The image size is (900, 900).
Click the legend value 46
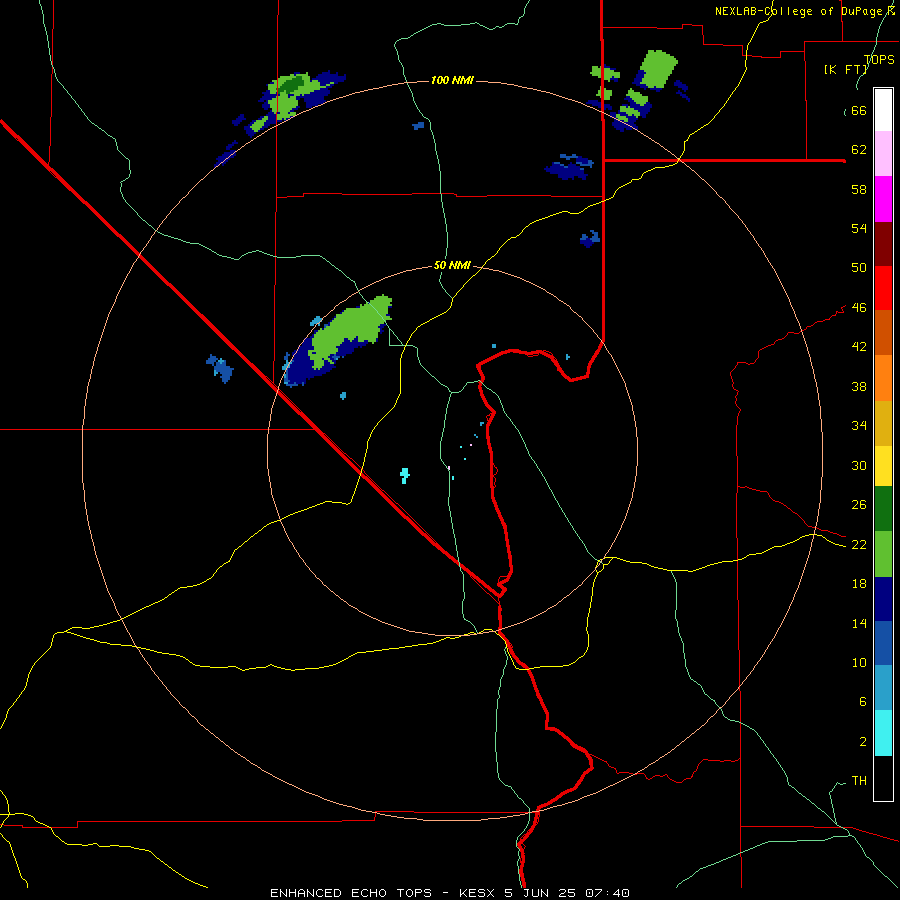(859, 308)
